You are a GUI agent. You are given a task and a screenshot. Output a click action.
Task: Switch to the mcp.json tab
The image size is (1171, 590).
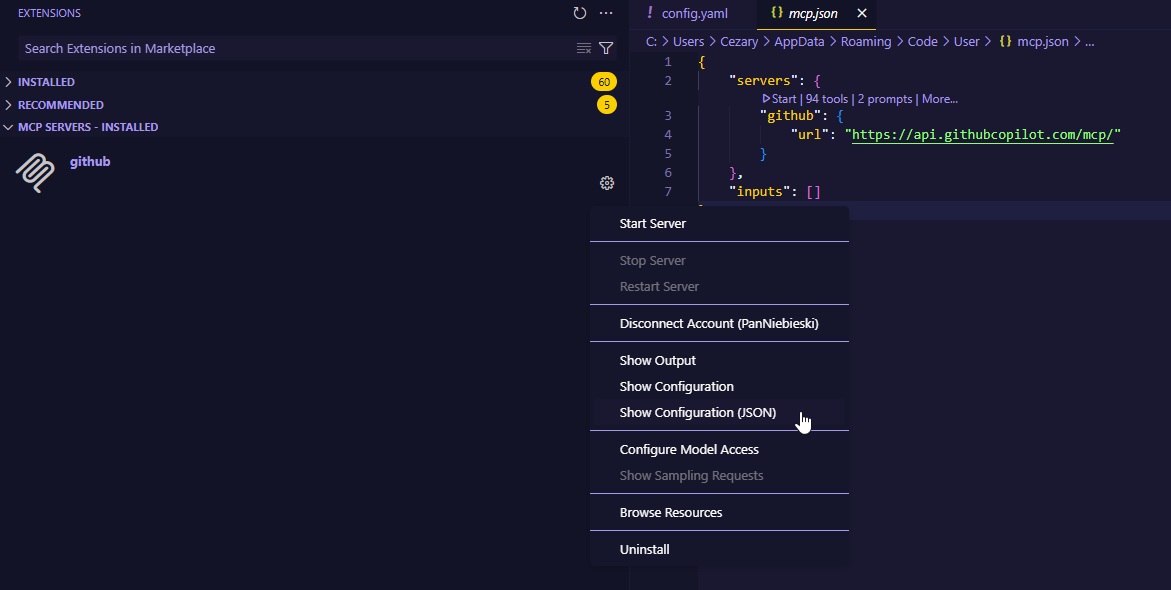coord(813,13)
